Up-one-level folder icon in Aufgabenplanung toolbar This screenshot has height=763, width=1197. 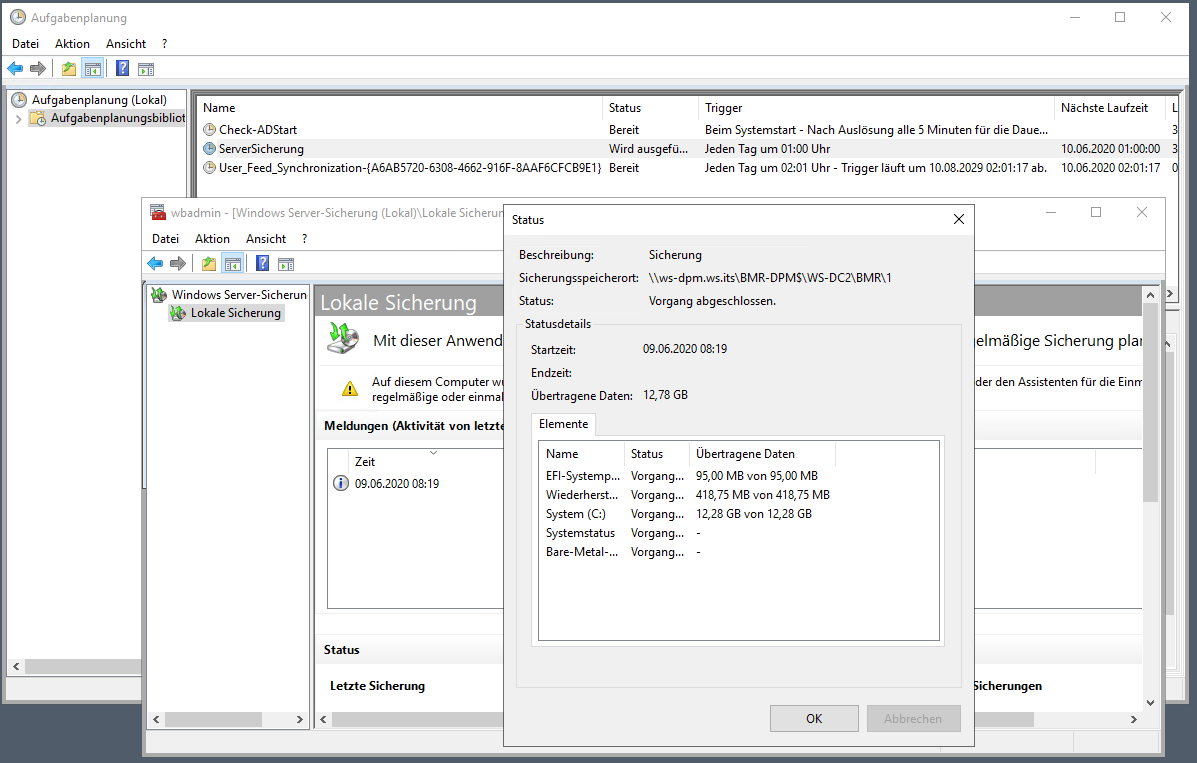click(x=69, y=69)
